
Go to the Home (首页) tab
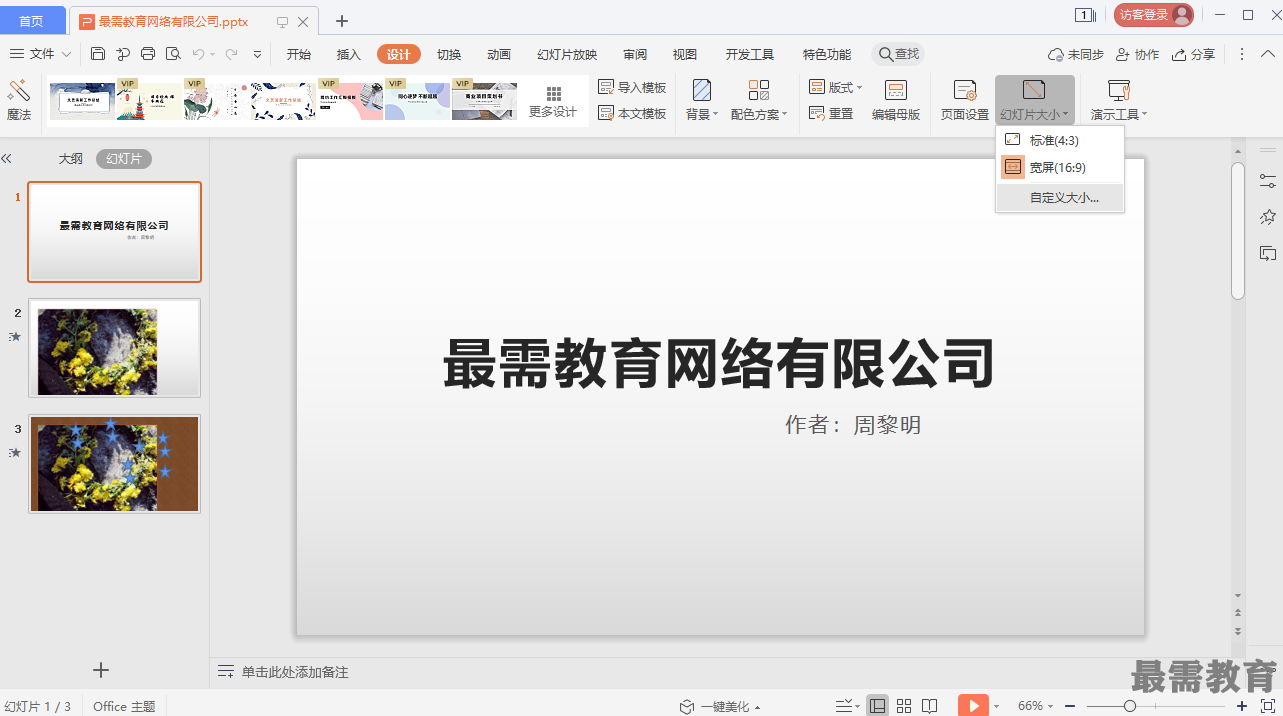pyautogui.click(x=32, y=20)
